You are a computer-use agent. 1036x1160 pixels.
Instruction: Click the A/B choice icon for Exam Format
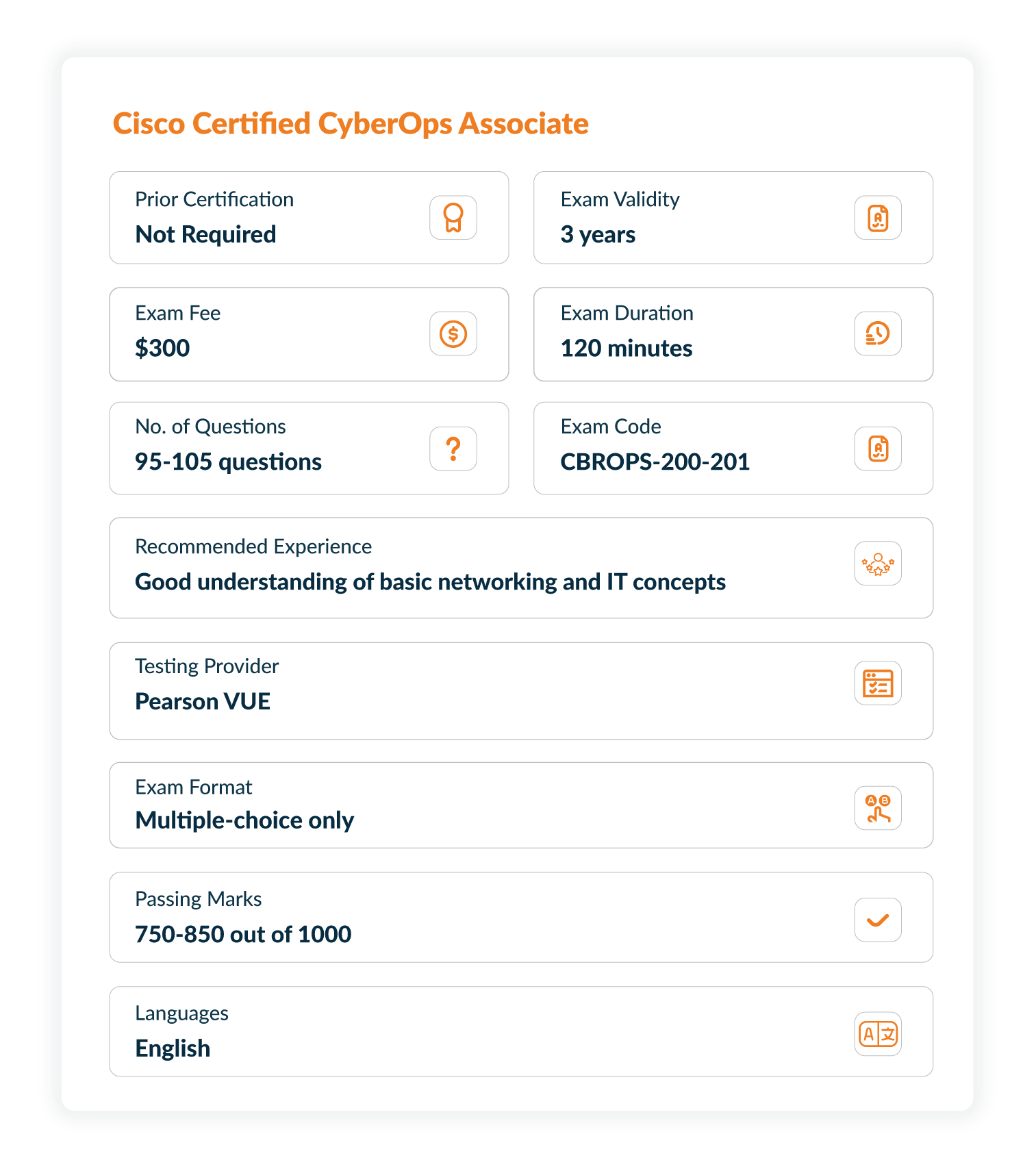tap(878, 808)
